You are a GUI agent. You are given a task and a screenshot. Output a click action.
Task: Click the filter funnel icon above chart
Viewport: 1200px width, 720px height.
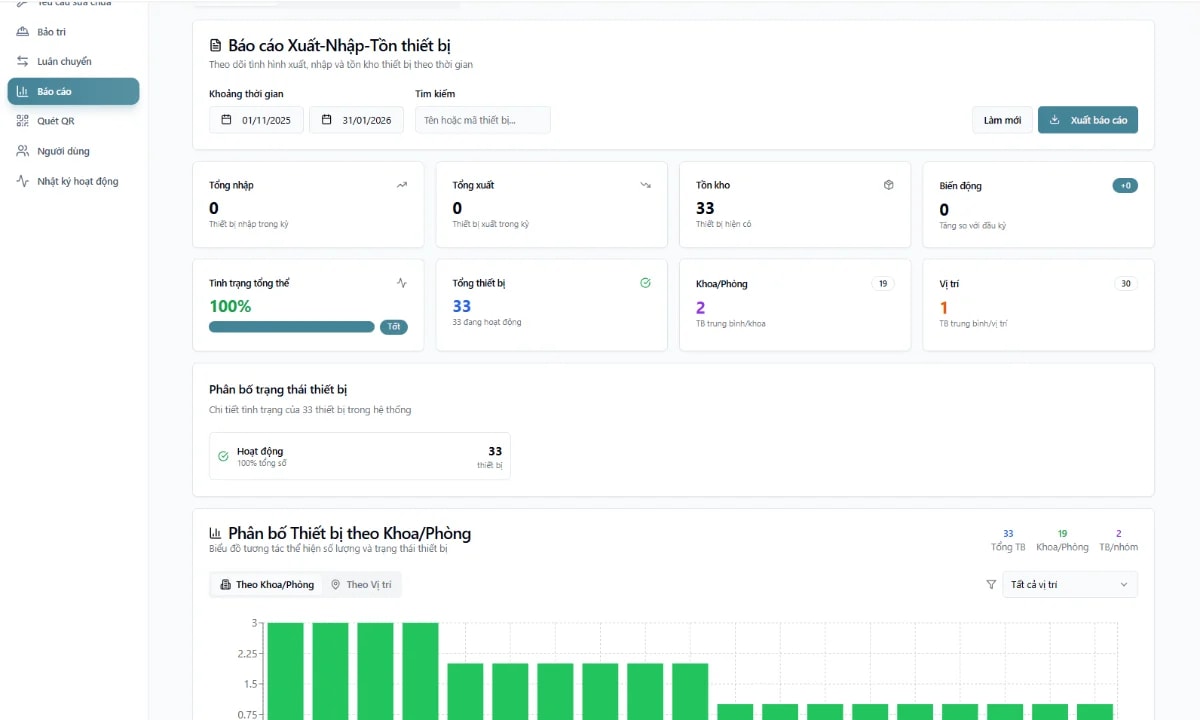tap(991, 585)
